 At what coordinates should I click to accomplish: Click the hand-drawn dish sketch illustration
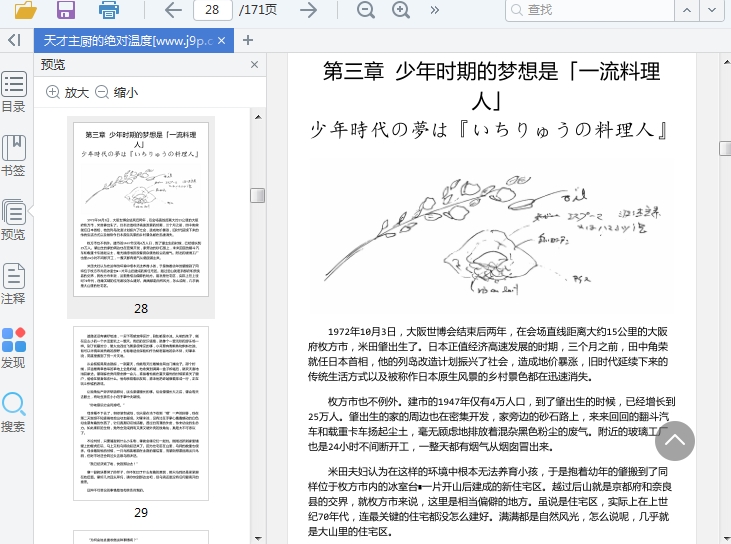click(x=492, y=235)
